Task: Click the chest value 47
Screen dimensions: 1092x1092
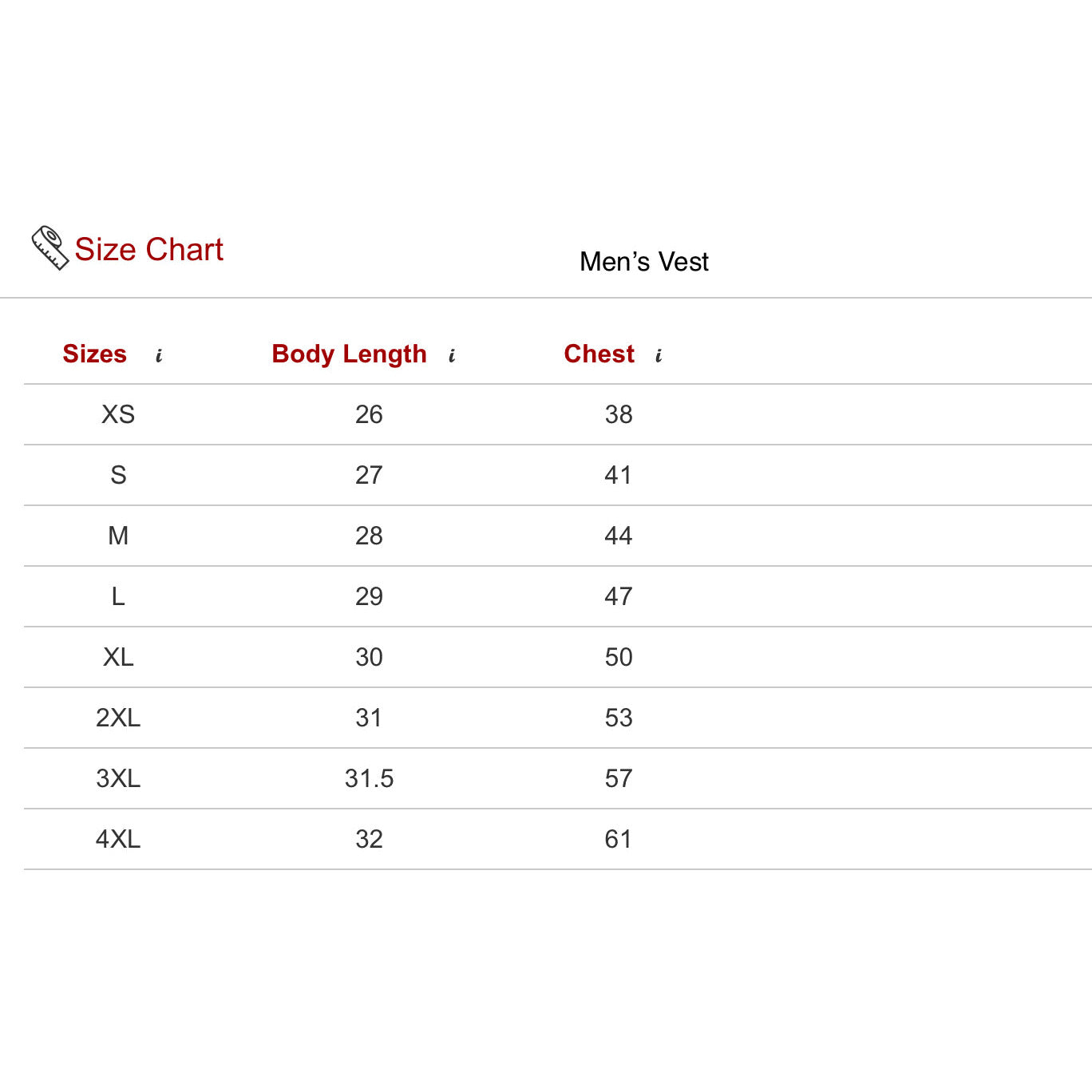Action: click(619, 597)
